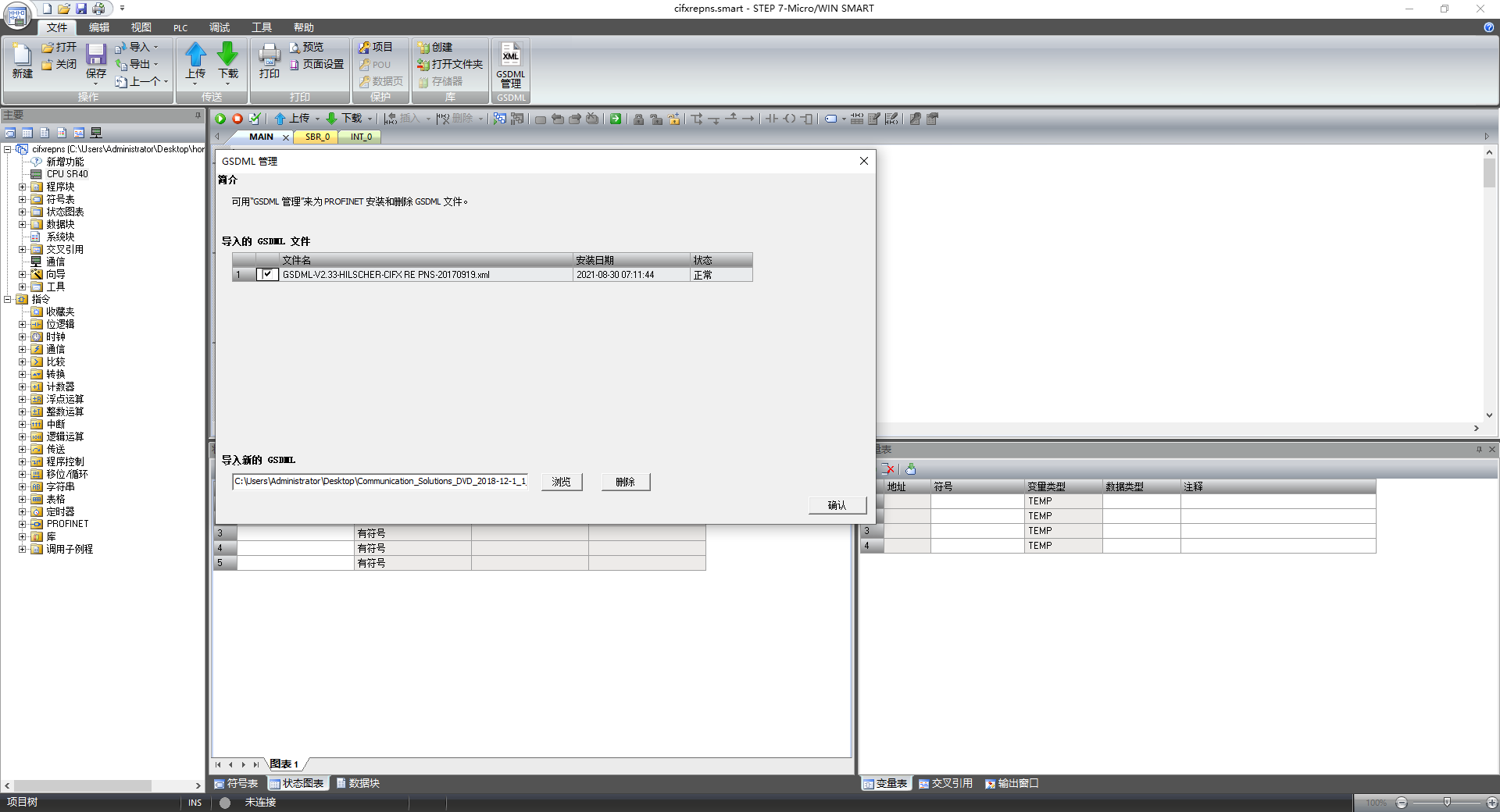Switch to the SBR_0 editor tab
Screen dimensions: 1500x812
[317, 137]
